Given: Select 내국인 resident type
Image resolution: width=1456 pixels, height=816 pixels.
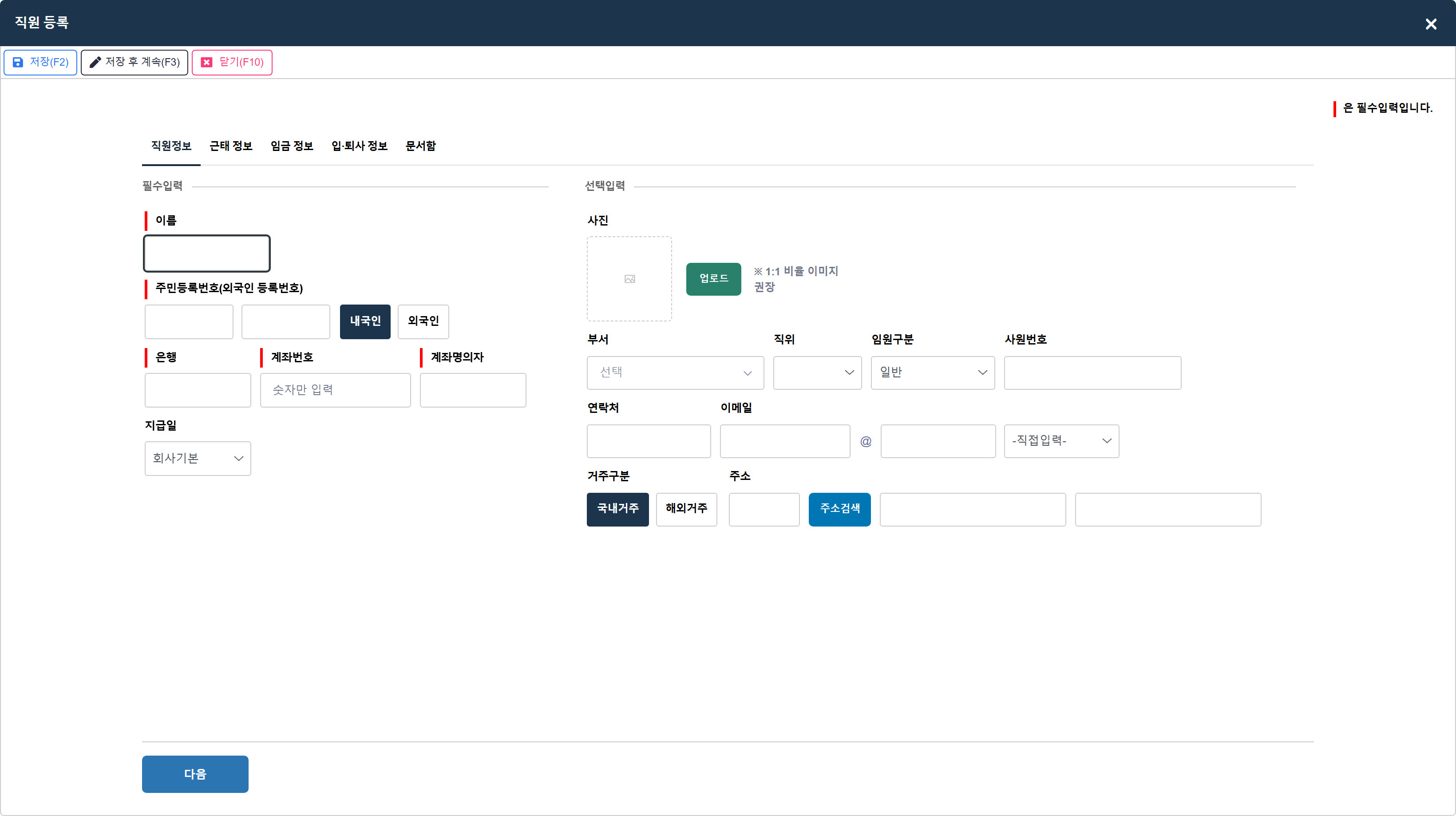Looking at the screenshot, I should click(365, 321).
